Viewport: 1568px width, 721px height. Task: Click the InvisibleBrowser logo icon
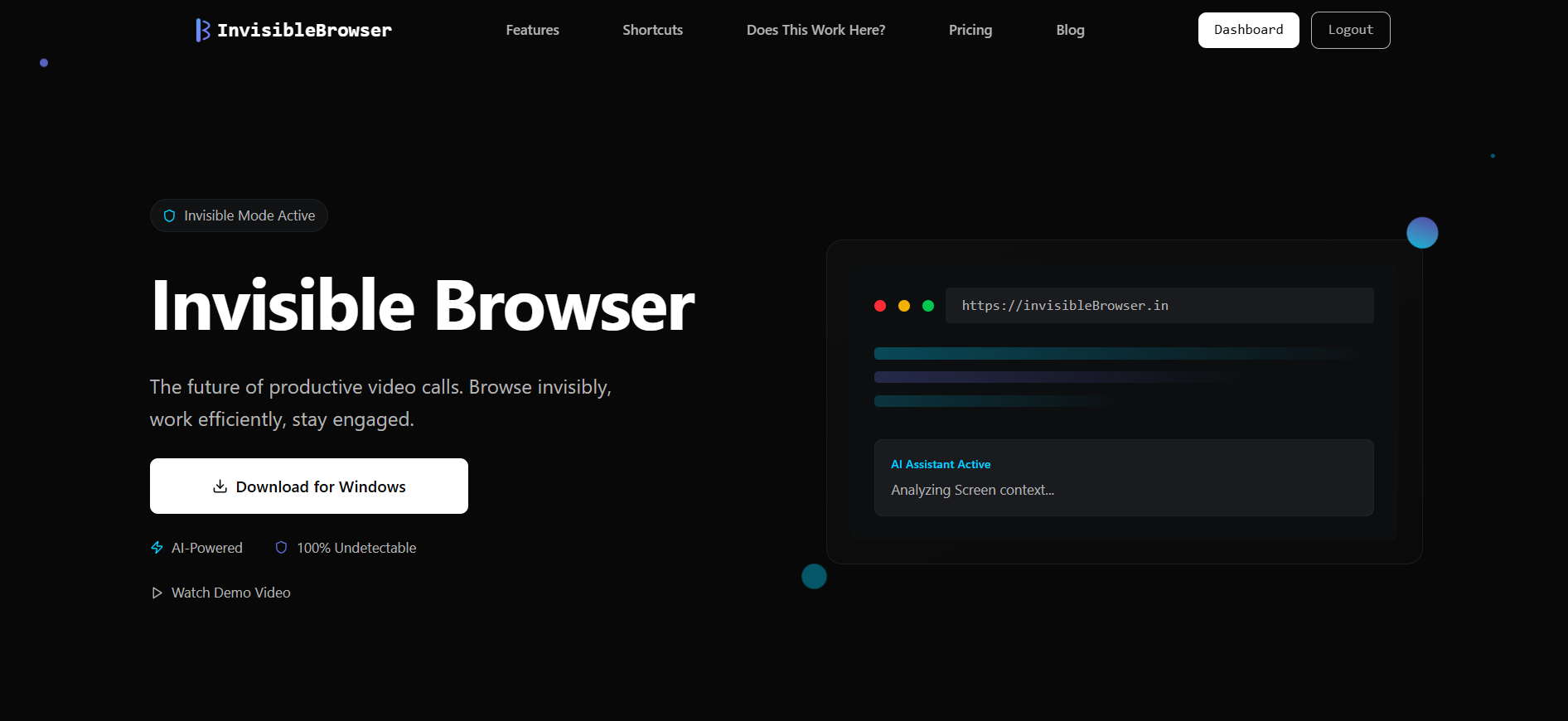click(x=202, y=30)
